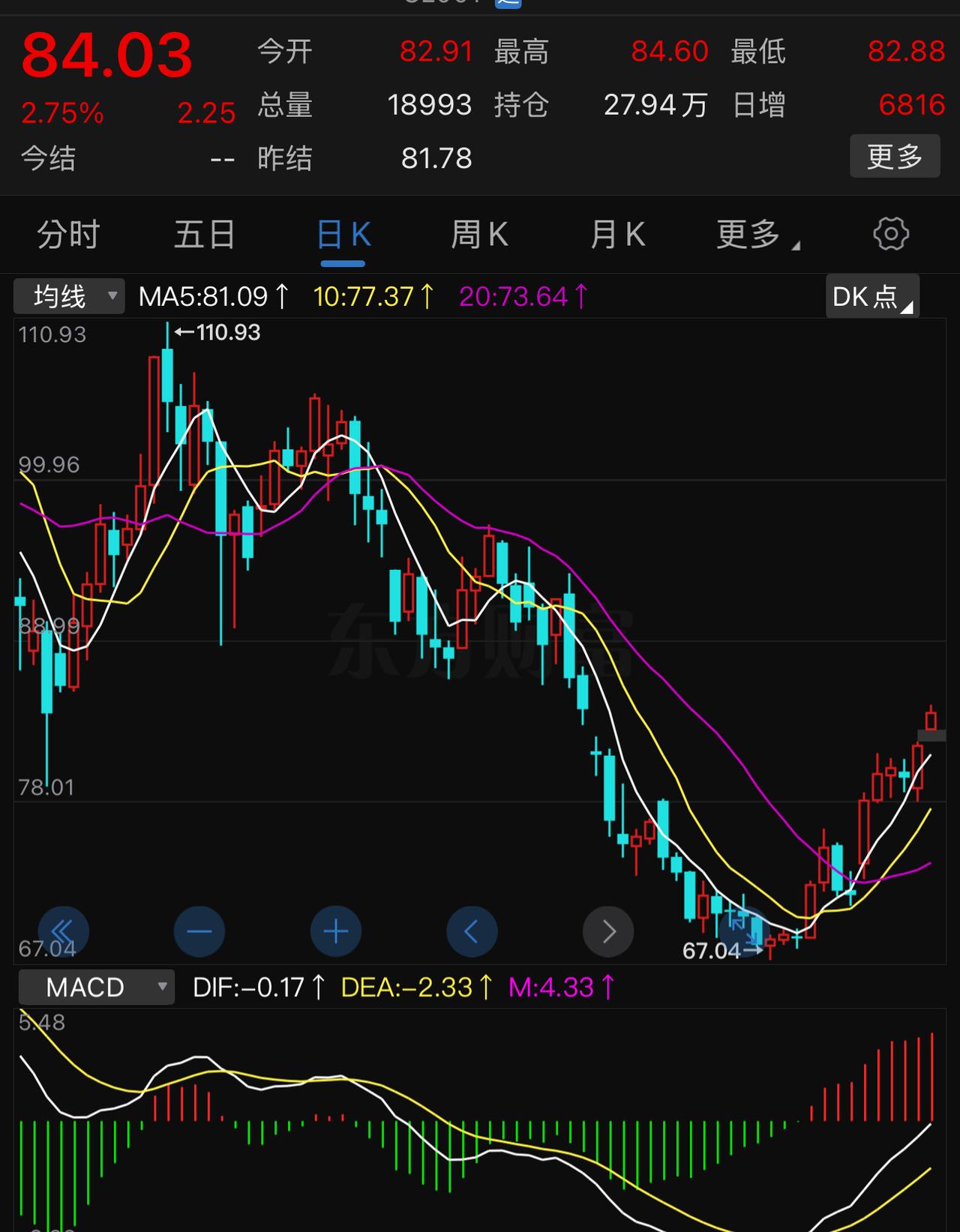Zoom out chart with minus button

point(199,932)
